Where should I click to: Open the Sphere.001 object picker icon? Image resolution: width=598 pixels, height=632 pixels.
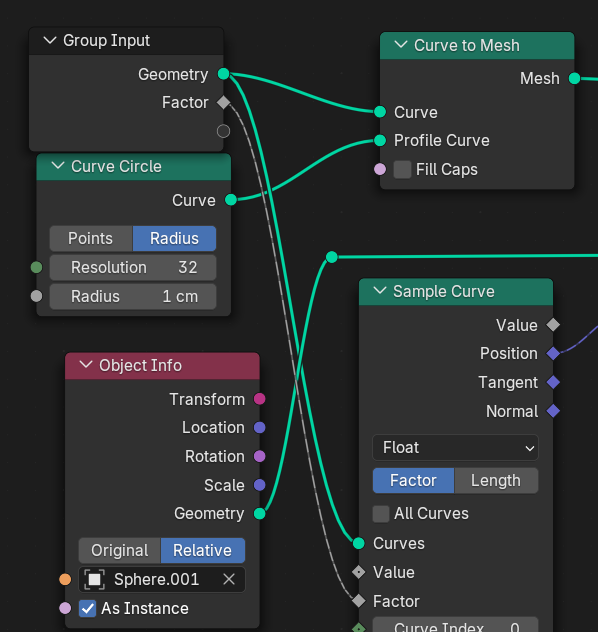(94, 579)
